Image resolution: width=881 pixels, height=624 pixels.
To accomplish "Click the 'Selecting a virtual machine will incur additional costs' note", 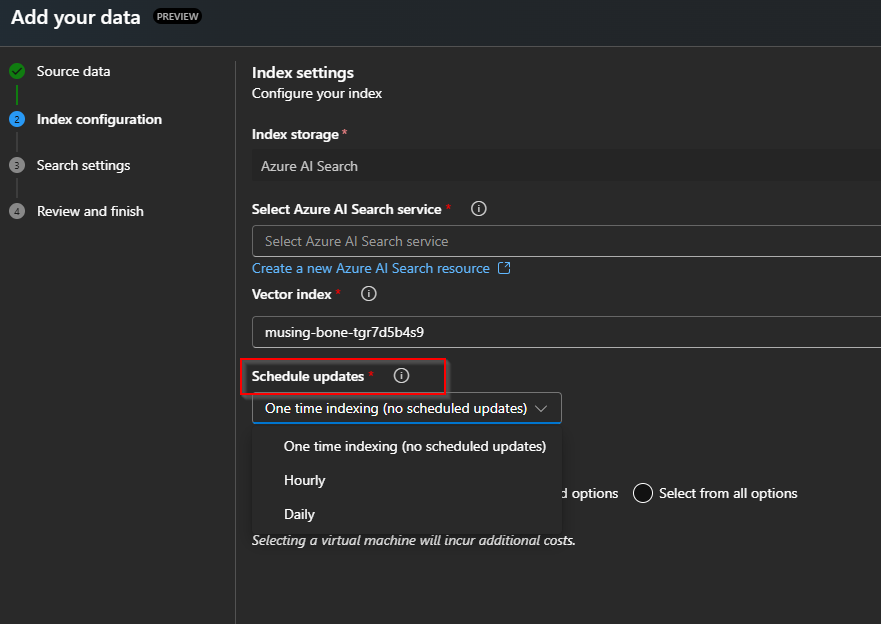I will point(414,540).
